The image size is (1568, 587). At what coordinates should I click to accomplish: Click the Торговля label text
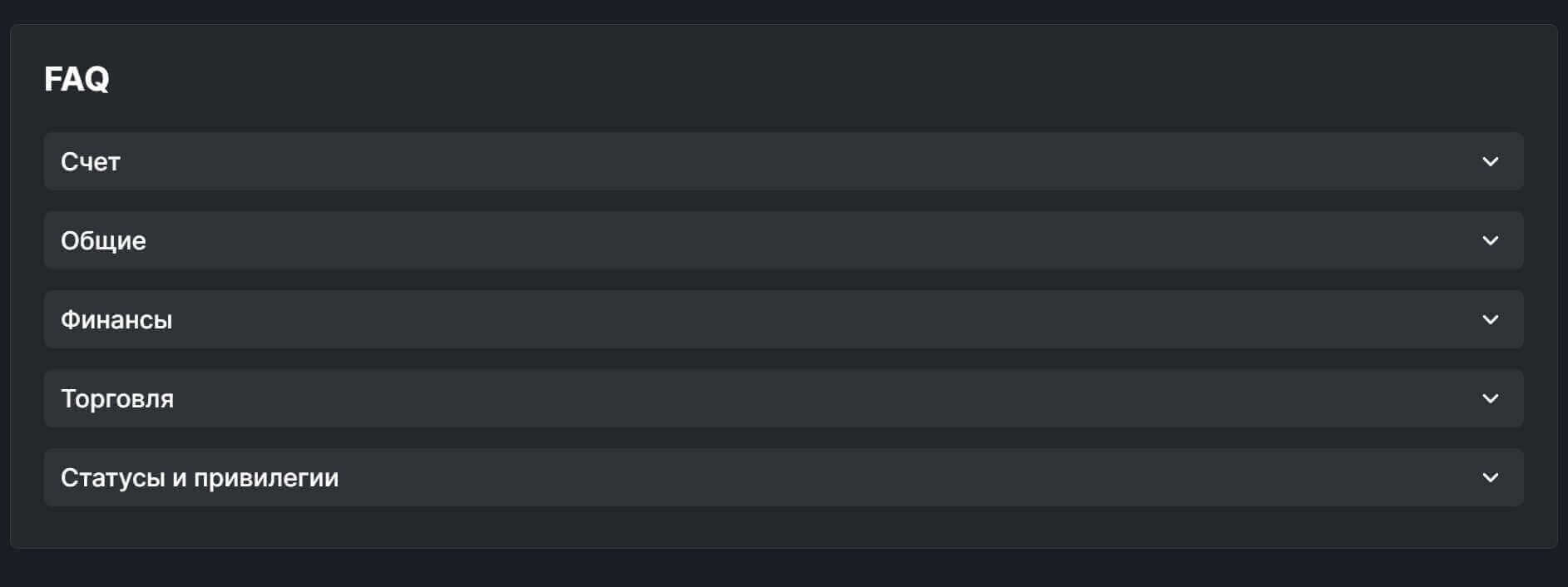pyautogui.click(x=117, y=398)
